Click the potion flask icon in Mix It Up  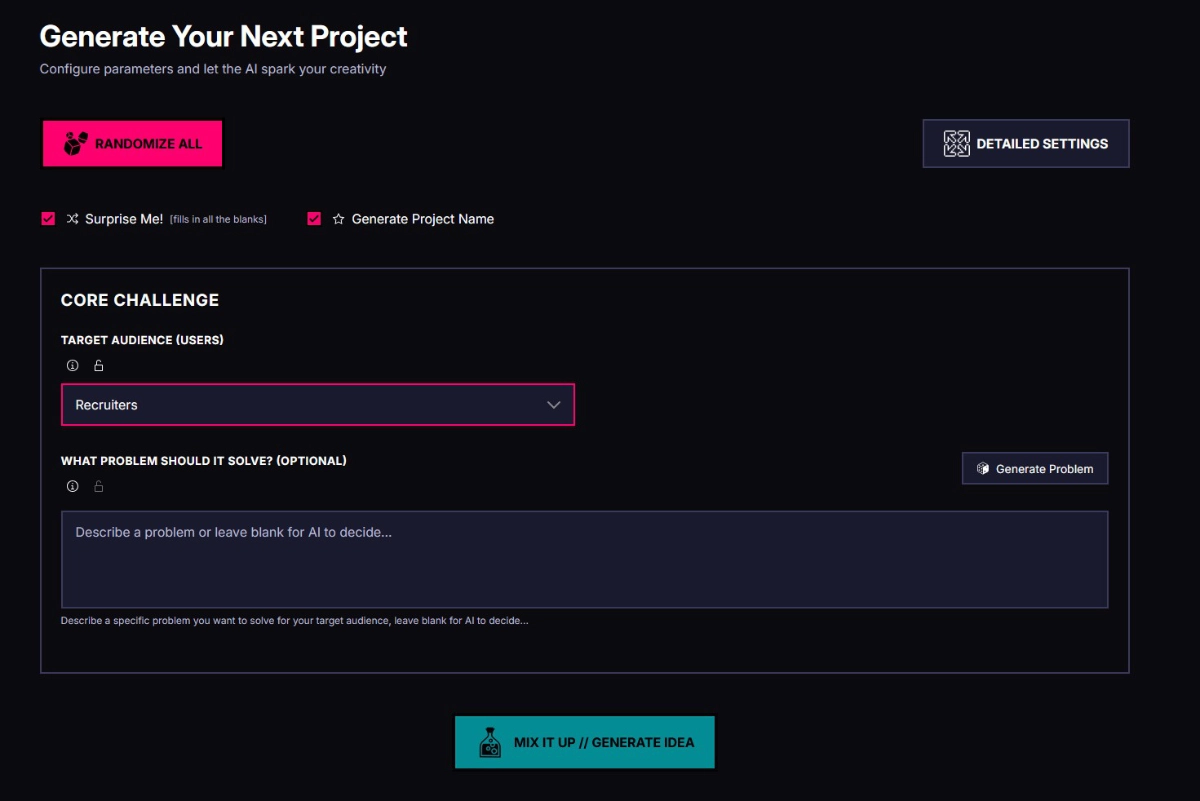[490, 742]
